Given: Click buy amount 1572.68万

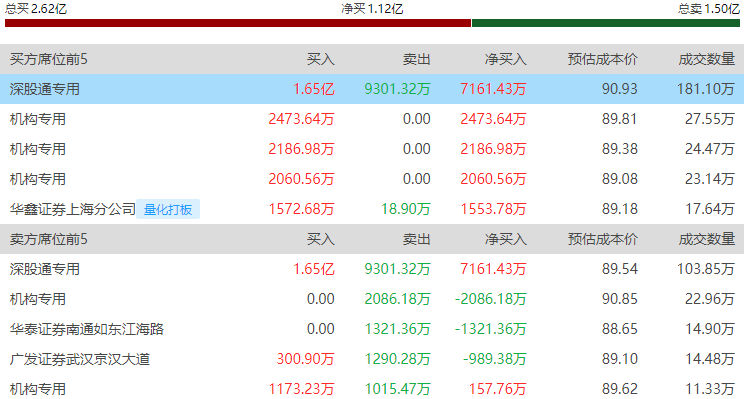Looking at the screenshot, I should pos(301,209).
